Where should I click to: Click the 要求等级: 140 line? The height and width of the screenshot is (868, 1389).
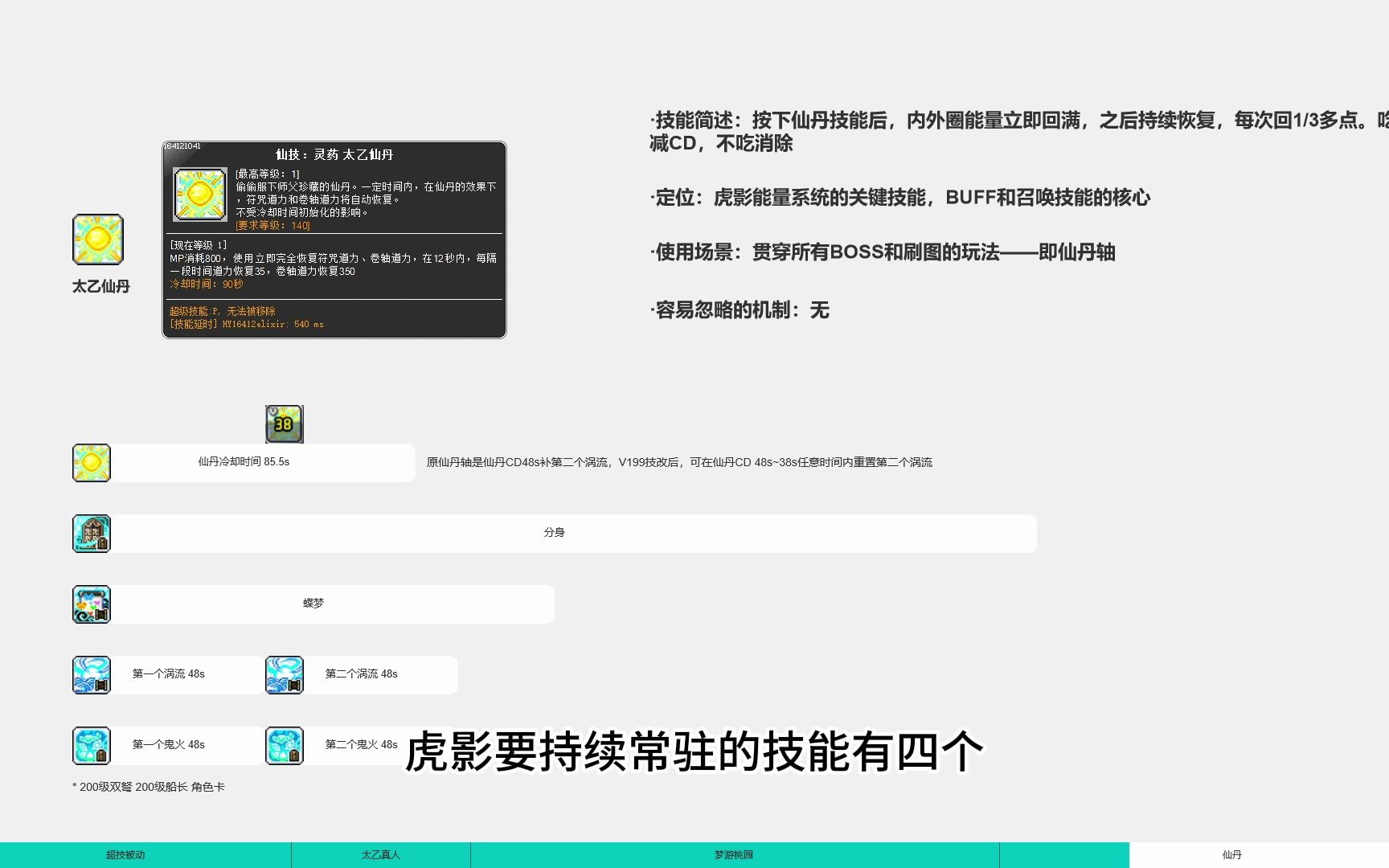pyautogui.click(x=272, y=226)
